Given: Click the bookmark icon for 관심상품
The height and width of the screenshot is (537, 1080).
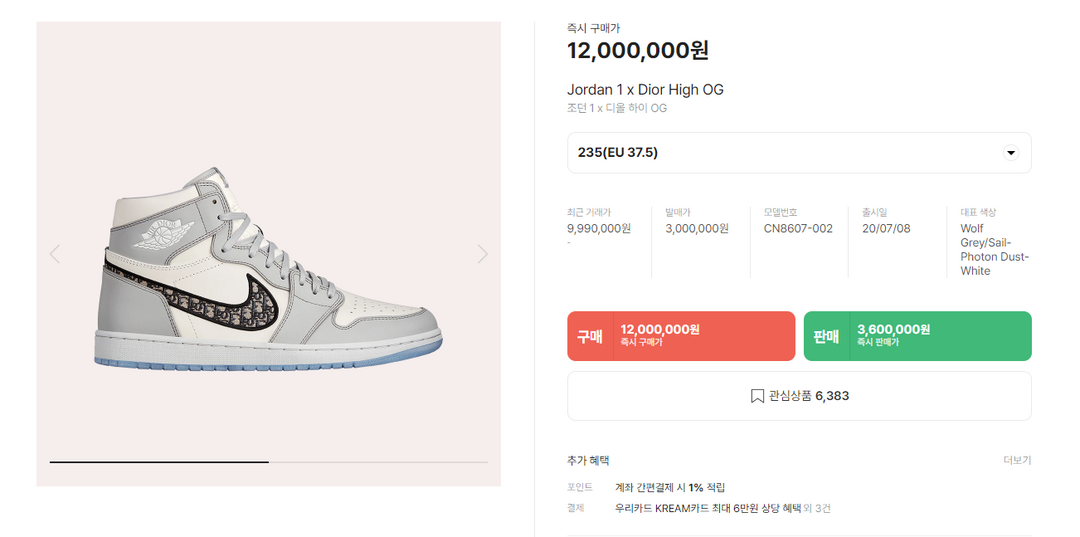Looking at the screenshot, I should (x=757, y=396).
